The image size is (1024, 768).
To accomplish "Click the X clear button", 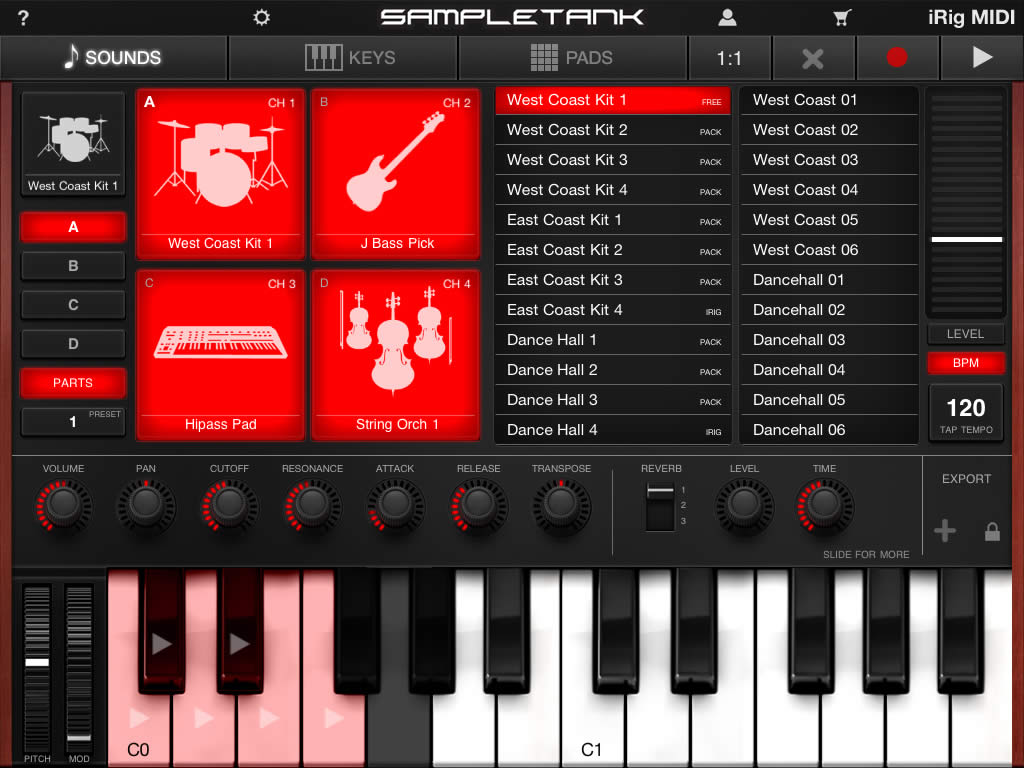I will 813,58.
